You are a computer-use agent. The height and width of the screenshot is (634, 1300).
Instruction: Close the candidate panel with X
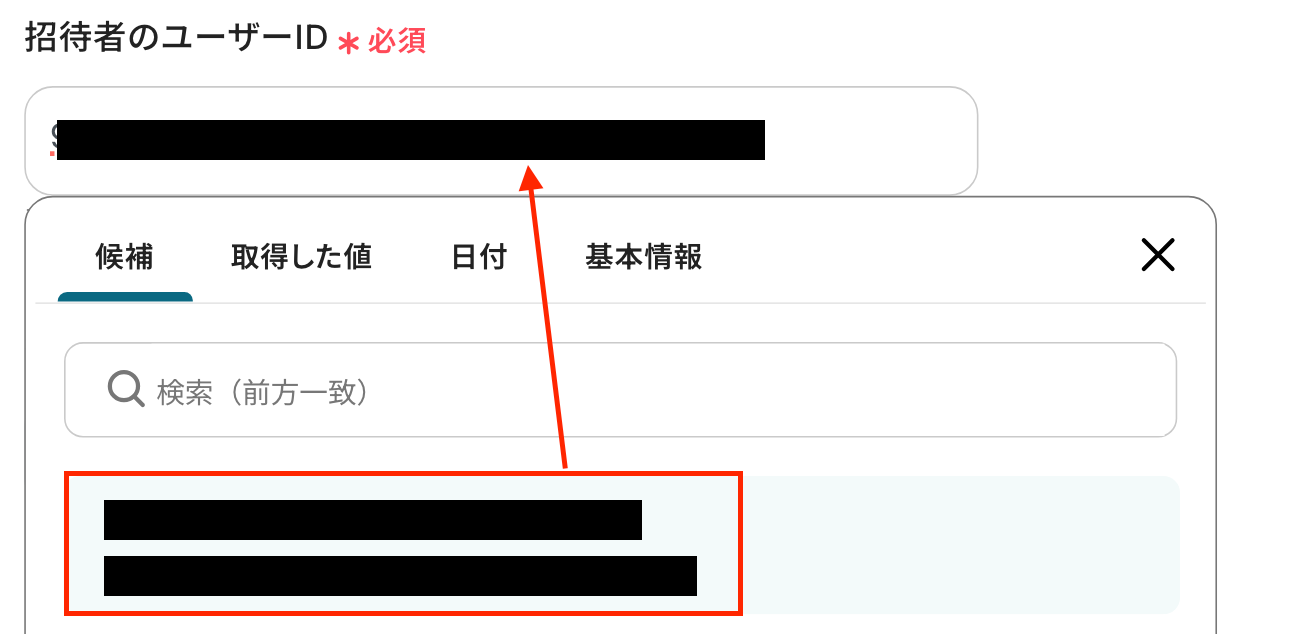(1158, 256)
